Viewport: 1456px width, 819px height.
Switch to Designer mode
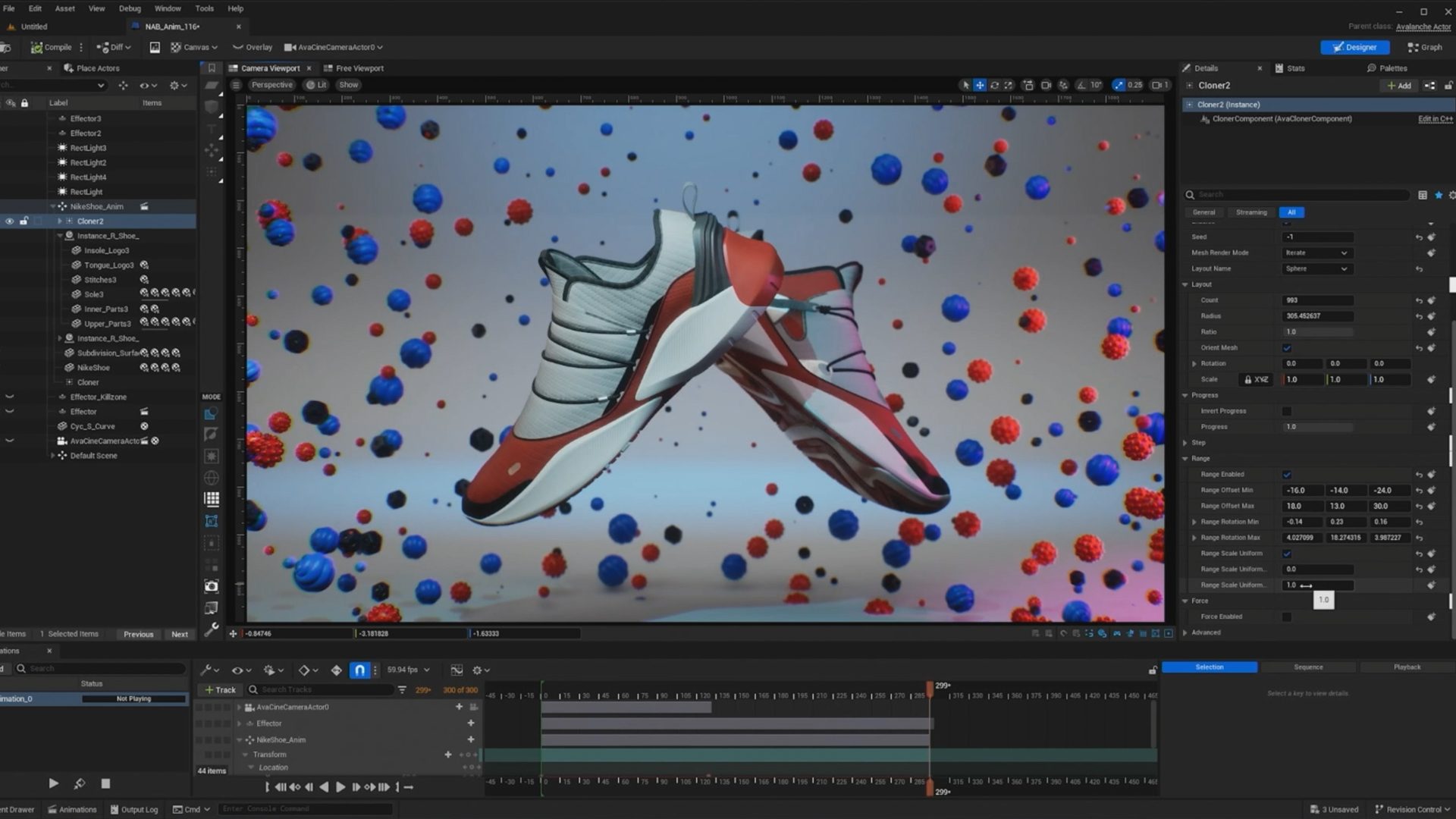click(1354, 47)
